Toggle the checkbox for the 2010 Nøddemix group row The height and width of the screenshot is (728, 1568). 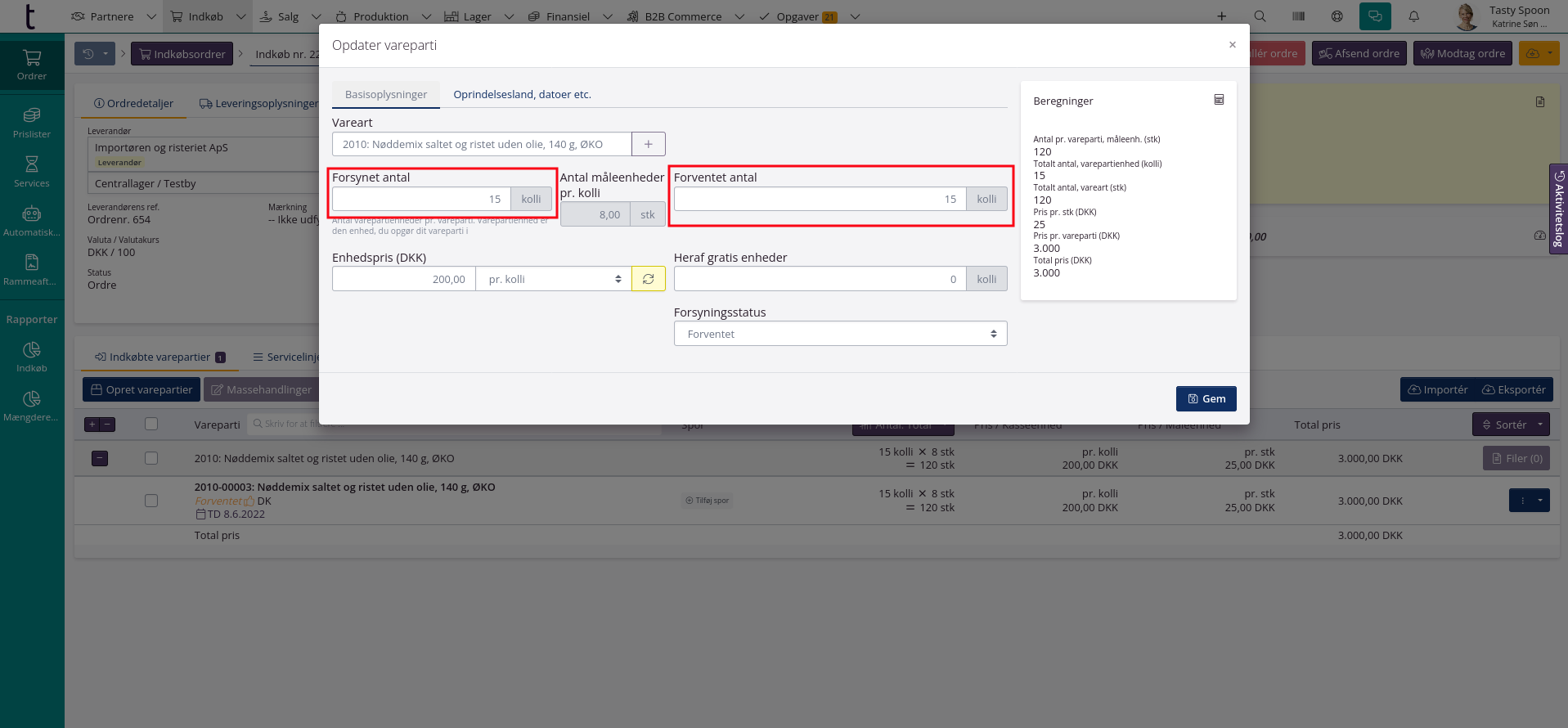tap(151, 459)
